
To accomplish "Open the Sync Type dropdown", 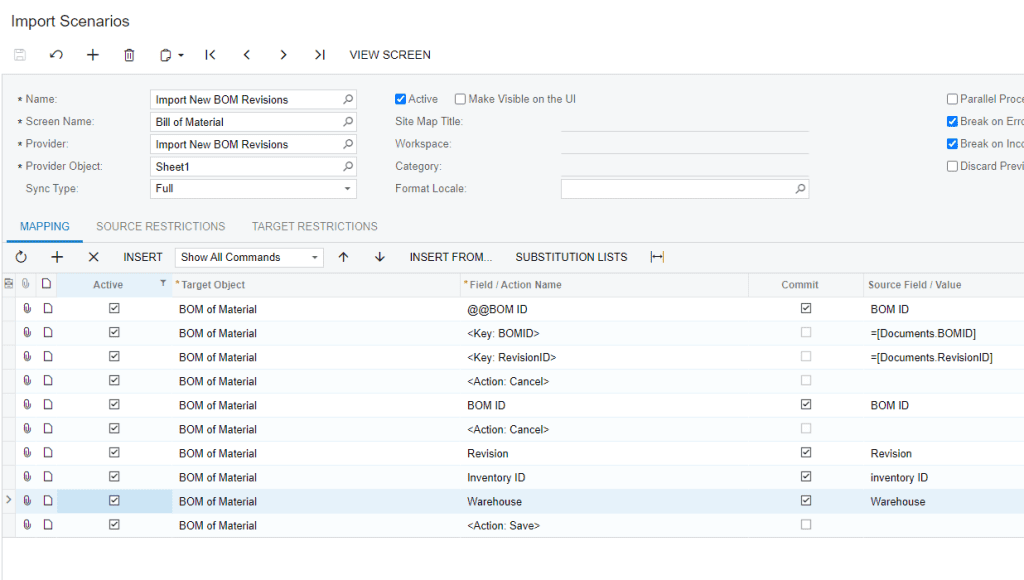I will pos(347,189).
